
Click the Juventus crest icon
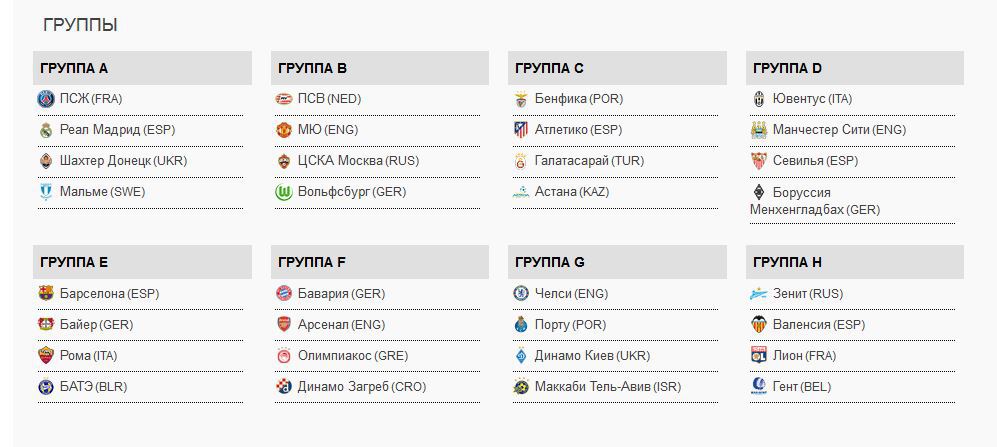(759, 99)
